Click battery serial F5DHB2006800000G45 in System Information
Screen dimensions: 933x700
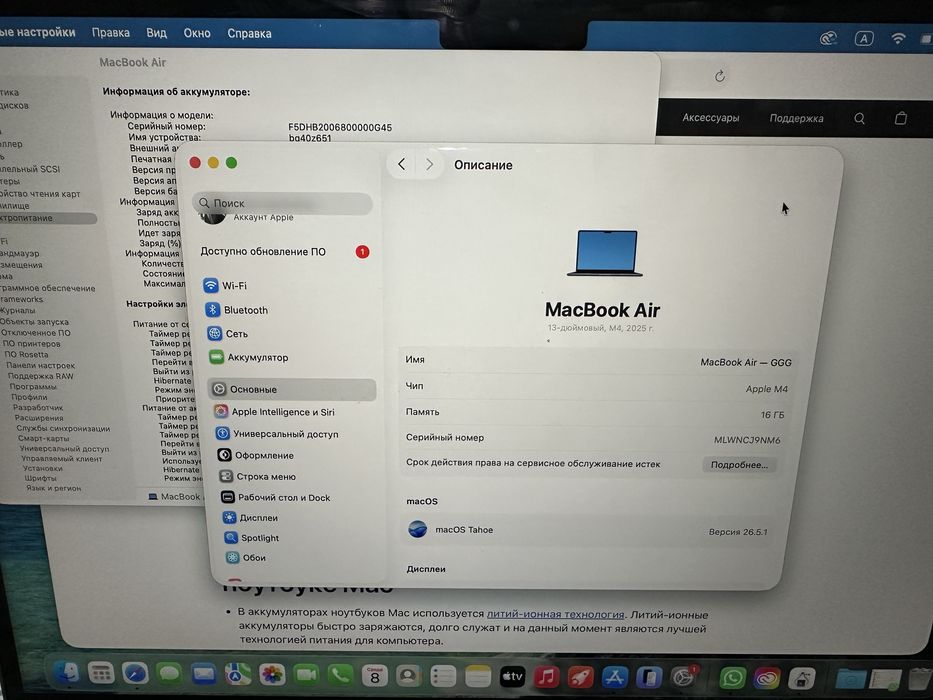tap(340, 127)
